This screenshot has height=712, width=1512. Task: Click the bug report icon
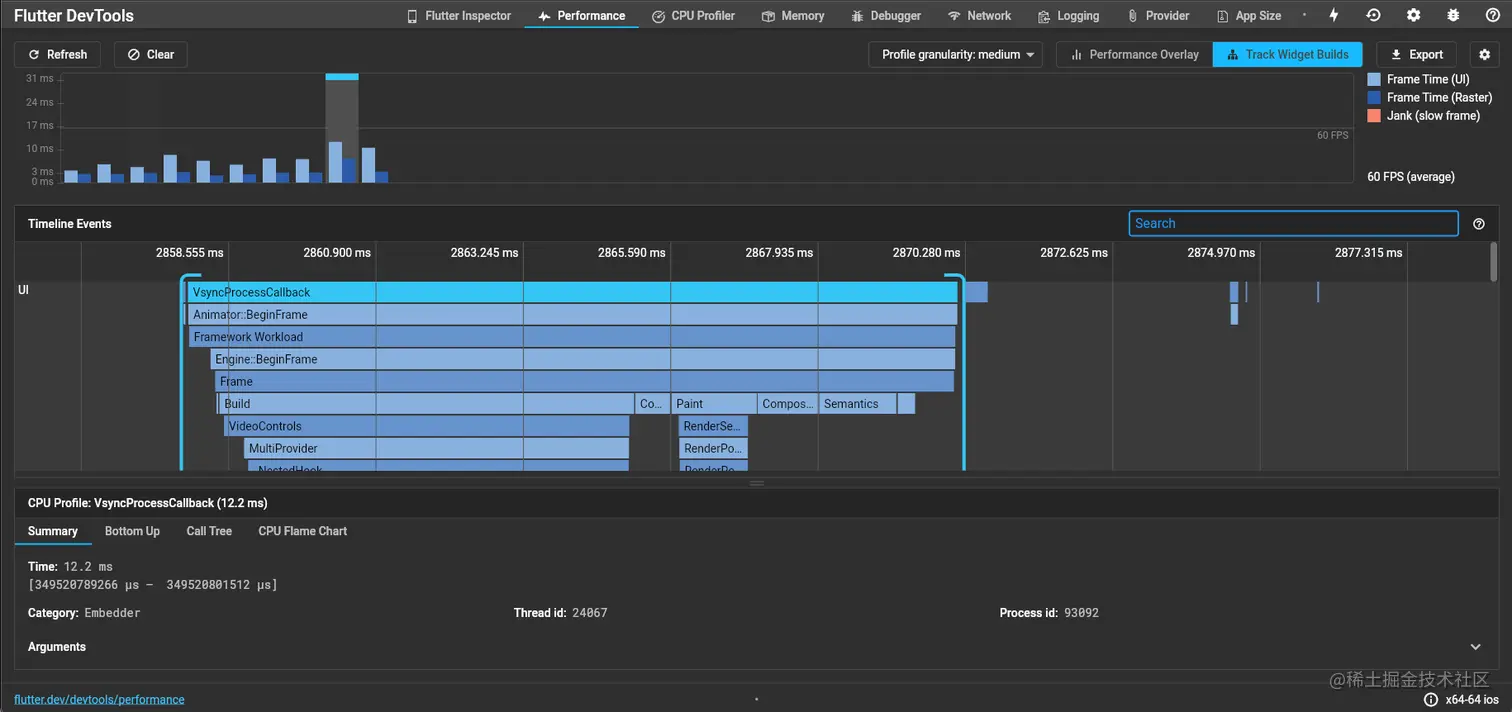tap(1452, 15)
